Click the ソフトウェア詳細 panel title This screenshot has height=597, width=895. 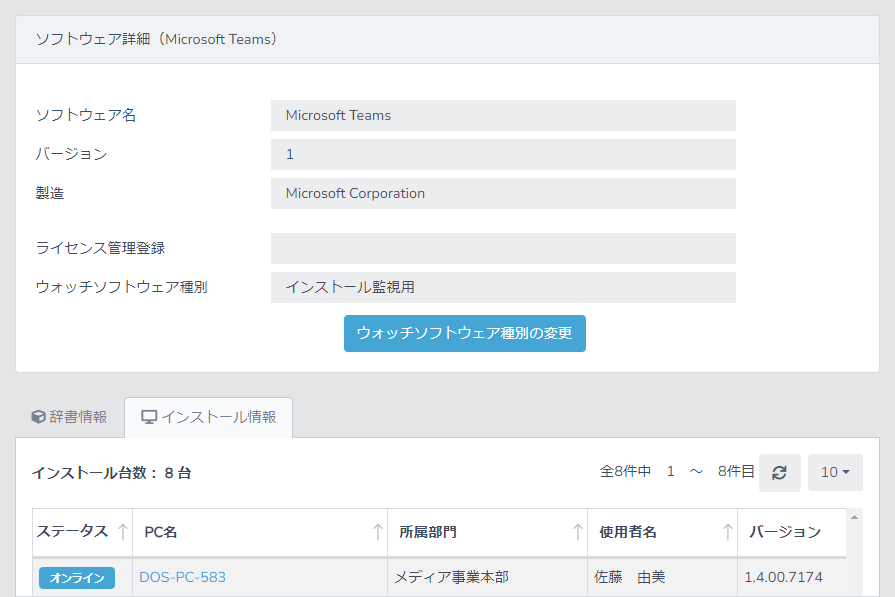(x=156, y=39)
